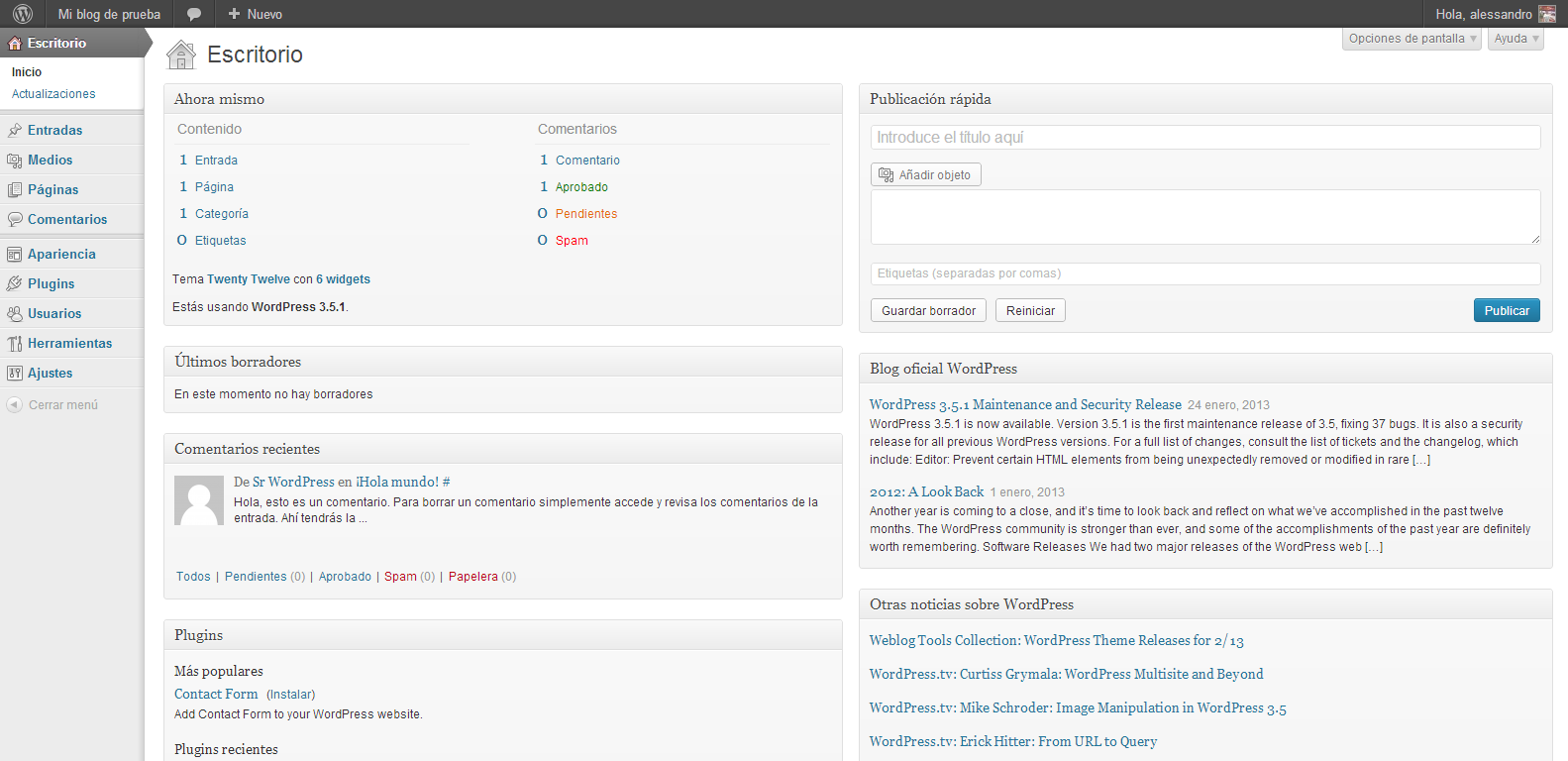Expand the Opciones de pantalla dropdown
The image size is (1568, 761).
tap(1411, 39)
